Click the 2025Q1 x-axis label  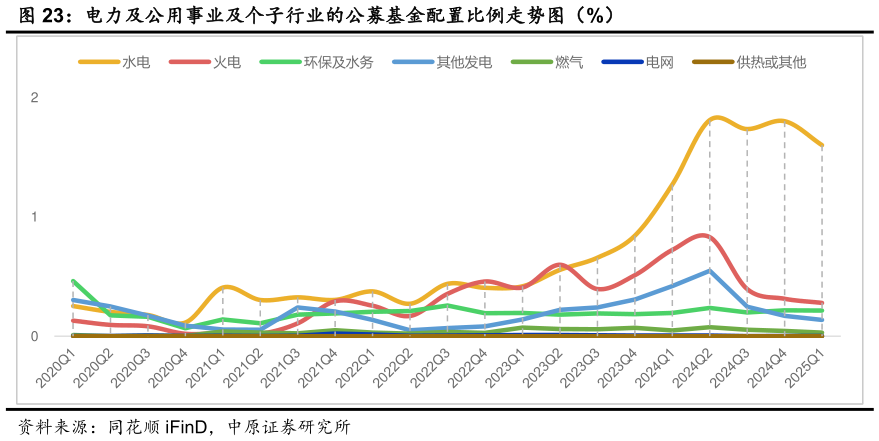pyautogui.click(x=805, y=367)
